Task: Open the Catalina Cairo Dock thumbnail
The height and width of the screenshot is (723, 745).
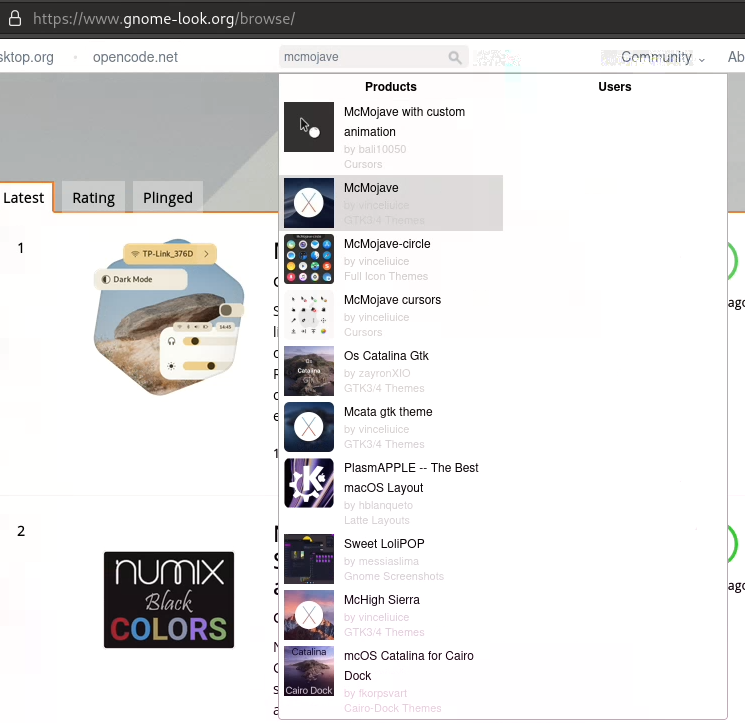Action: (309, 671)
